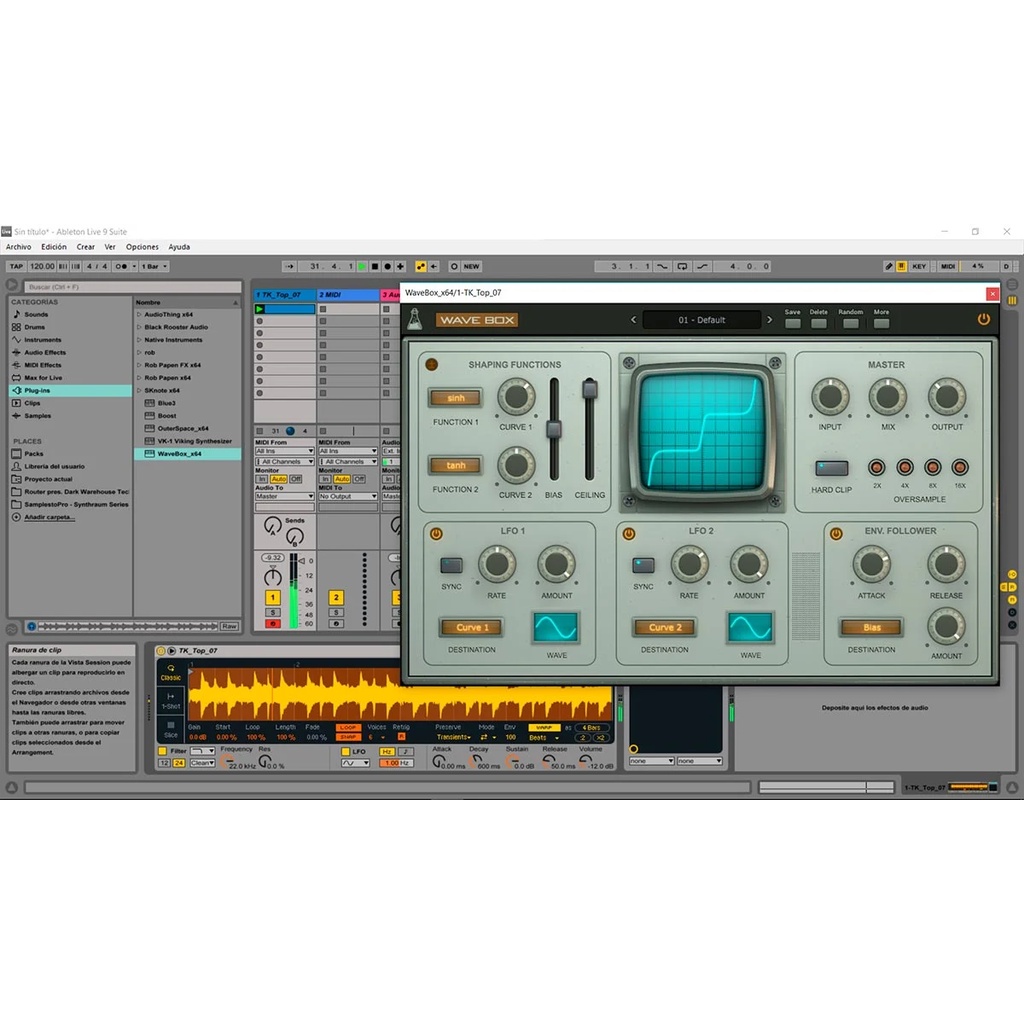Click the Random preset button

pos(850,323)
